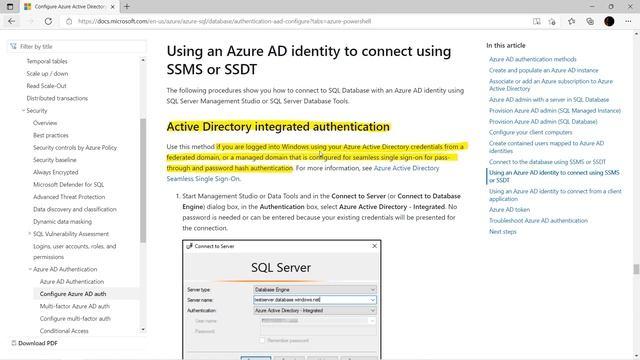The height and width of the screenshot is (360, 640).
Task: Open Logins, user accounts, roles article
Action: click(x=75, y=251)
